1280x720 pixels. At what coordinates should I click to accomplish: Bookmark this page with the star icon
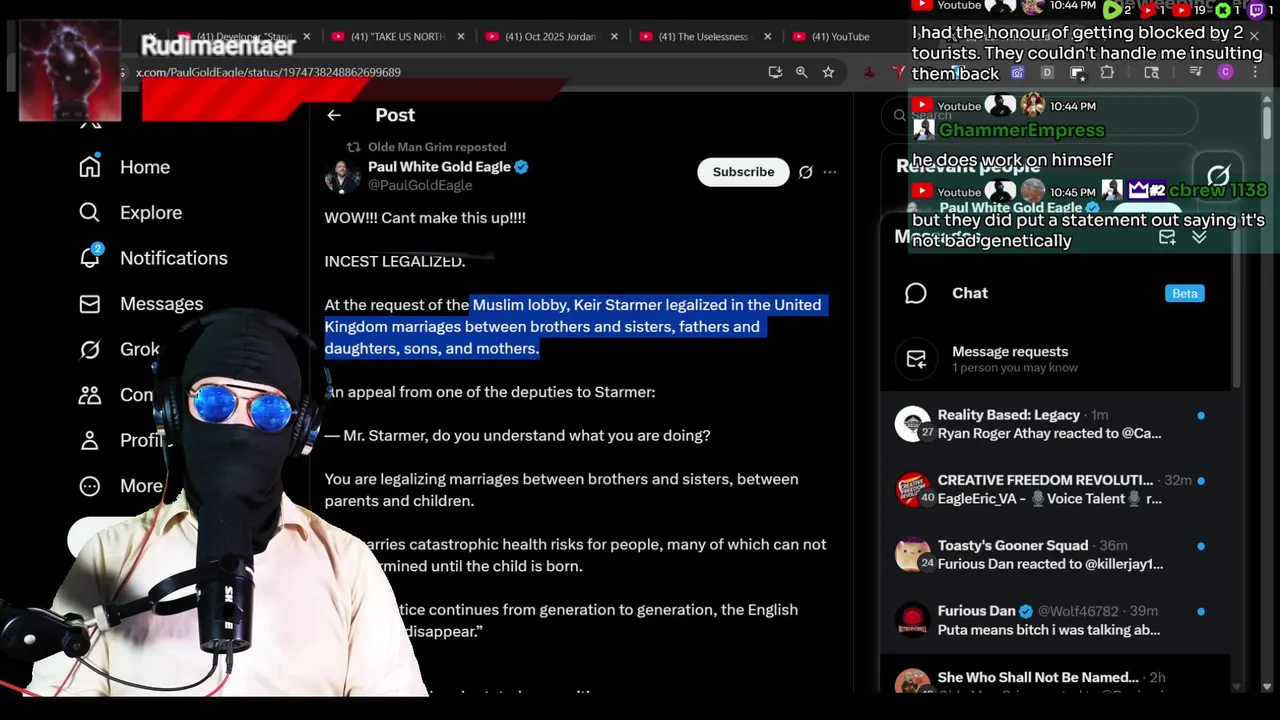click(828, 72)
